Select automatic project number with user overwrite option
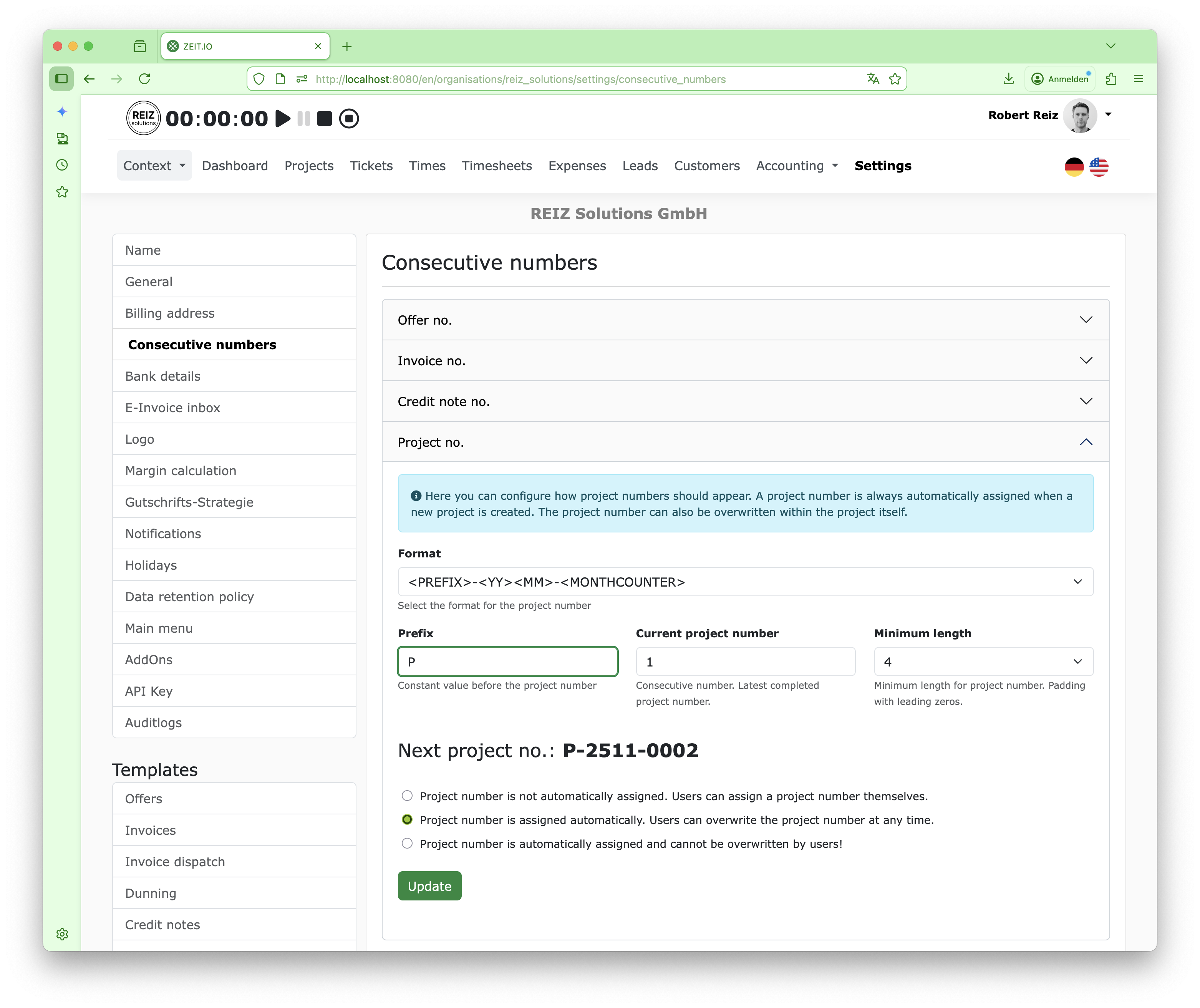 [407, 819]
